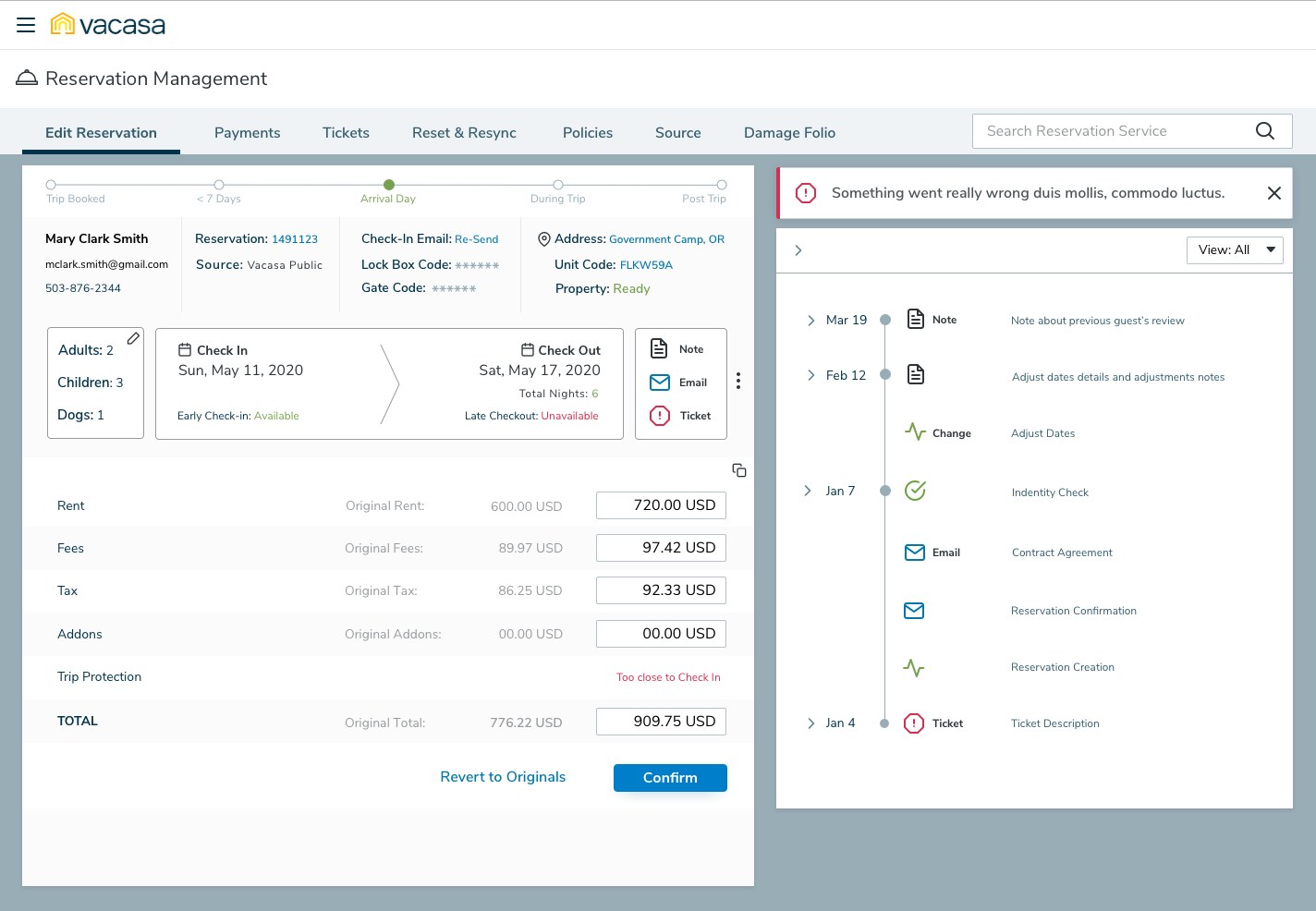The width and height of the screenshot is (1316, 911).
Task: Click the Mar 19 timeline dot
Action: tap(884, 320)
